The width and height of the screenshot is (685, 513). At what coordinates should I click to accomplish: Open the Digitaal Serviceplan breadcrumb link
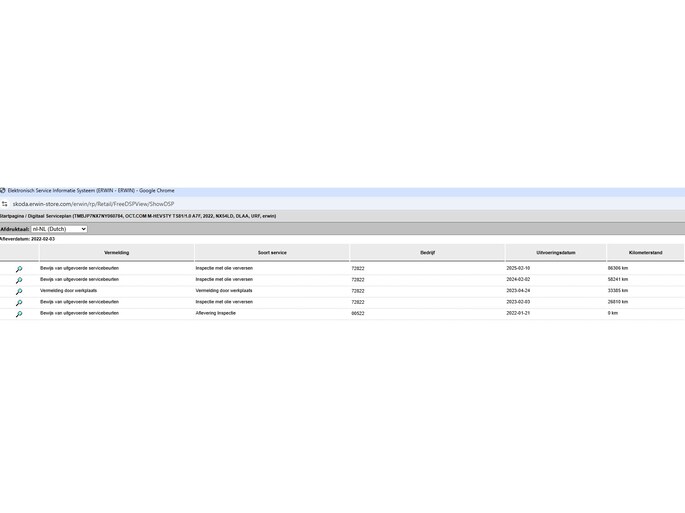coord(48,216)
